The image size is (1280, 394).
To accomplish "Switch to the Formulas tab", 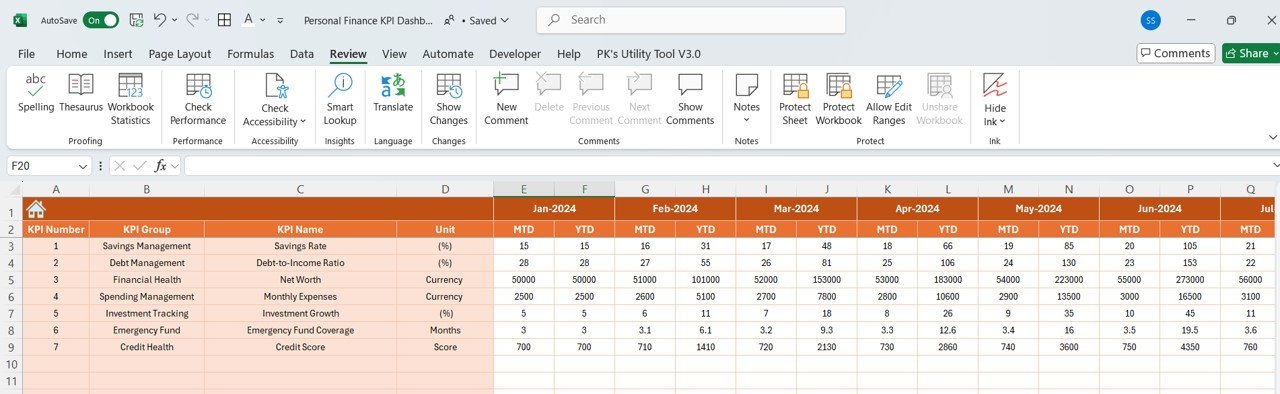I will pos(250,54).
